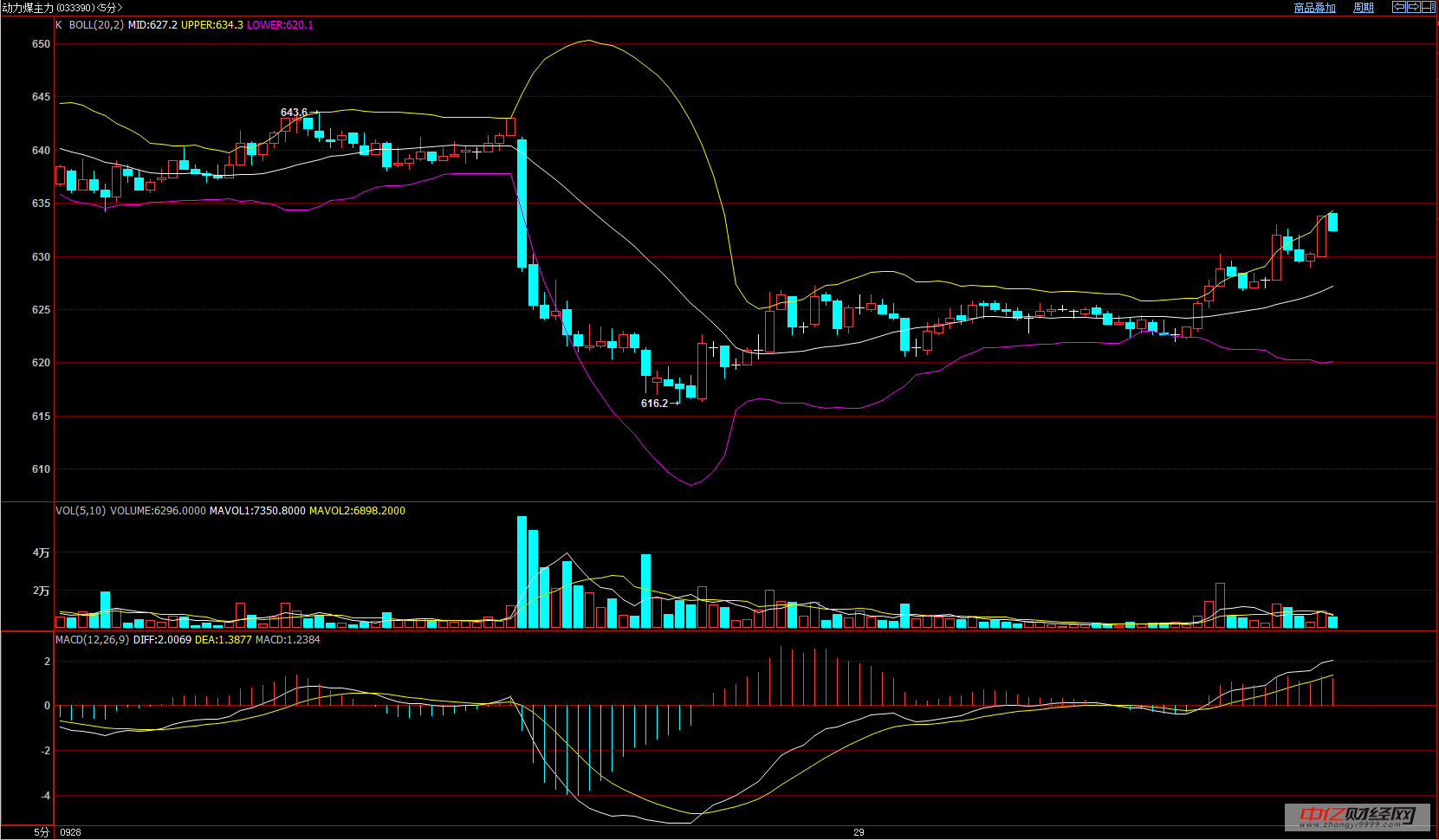Image resolution: width=1439 pixels, height=840 pixels.
Task: Click the MACD(12,26,9) indicator label
Action: tap(92, 640)
